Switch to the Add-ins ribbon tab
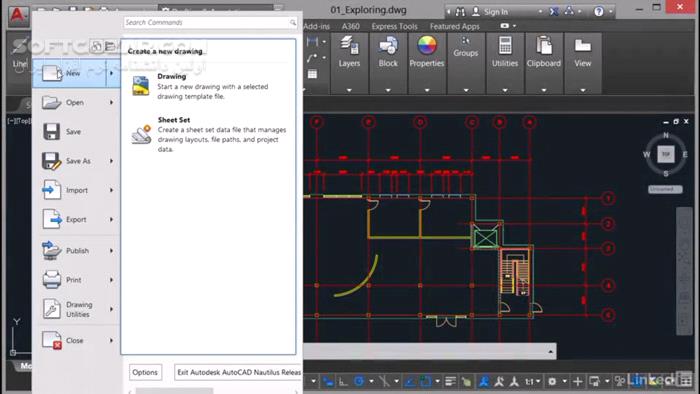The image size is (700, 394). point(317,26)
